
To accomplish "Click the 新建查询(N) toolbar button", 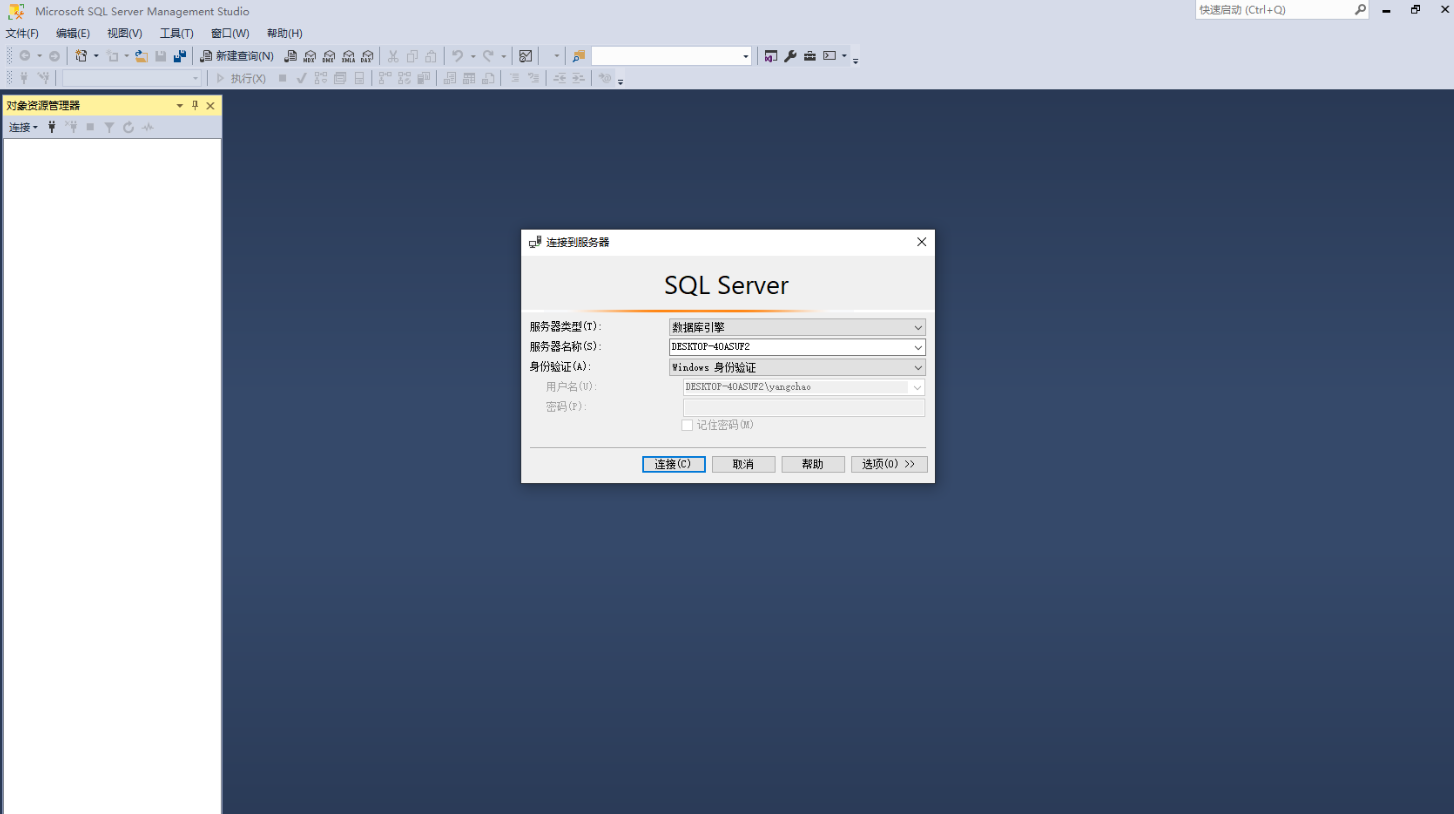I will pos(237,56).
